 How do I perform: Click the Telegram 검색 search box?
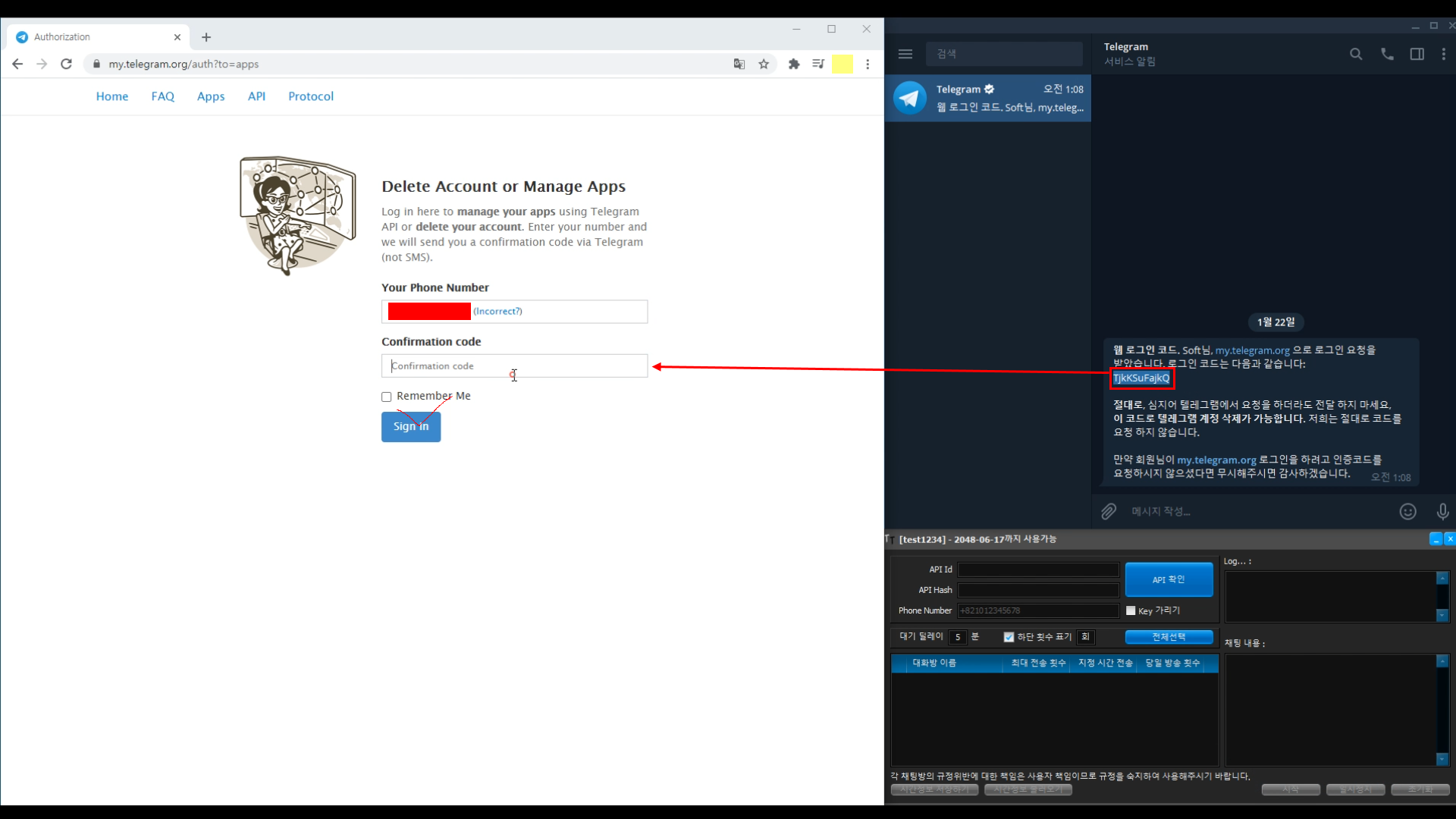tap(1004, 54)
